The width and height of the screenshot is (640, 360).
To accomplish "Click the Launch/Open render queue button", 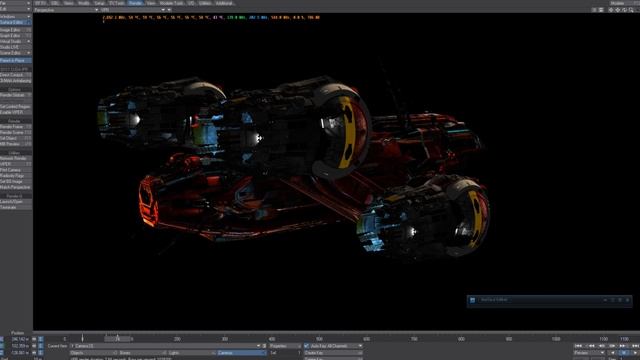I will [16, 202].
